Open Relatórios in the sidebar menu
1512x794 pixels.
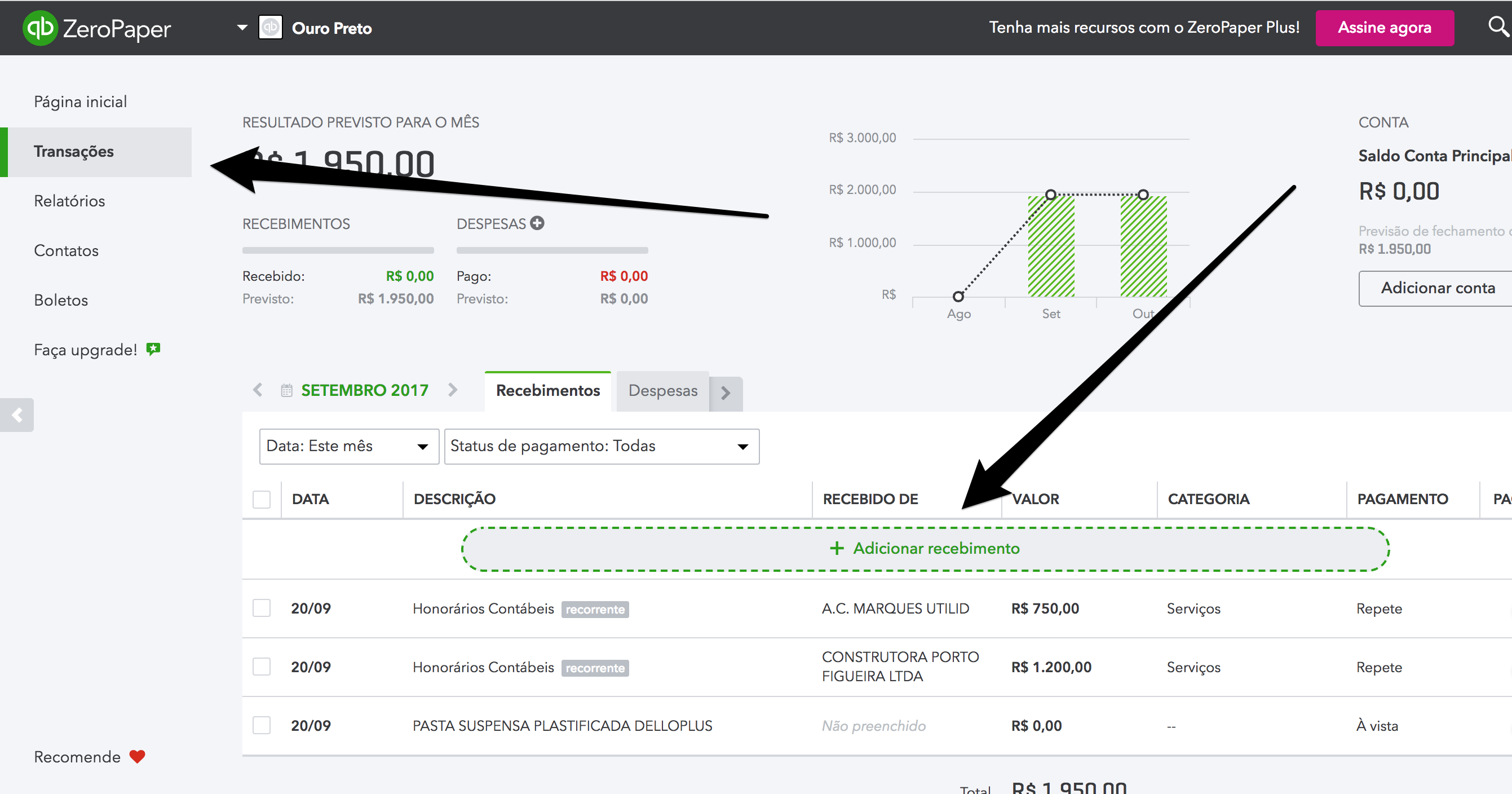(x=69, y=201)
